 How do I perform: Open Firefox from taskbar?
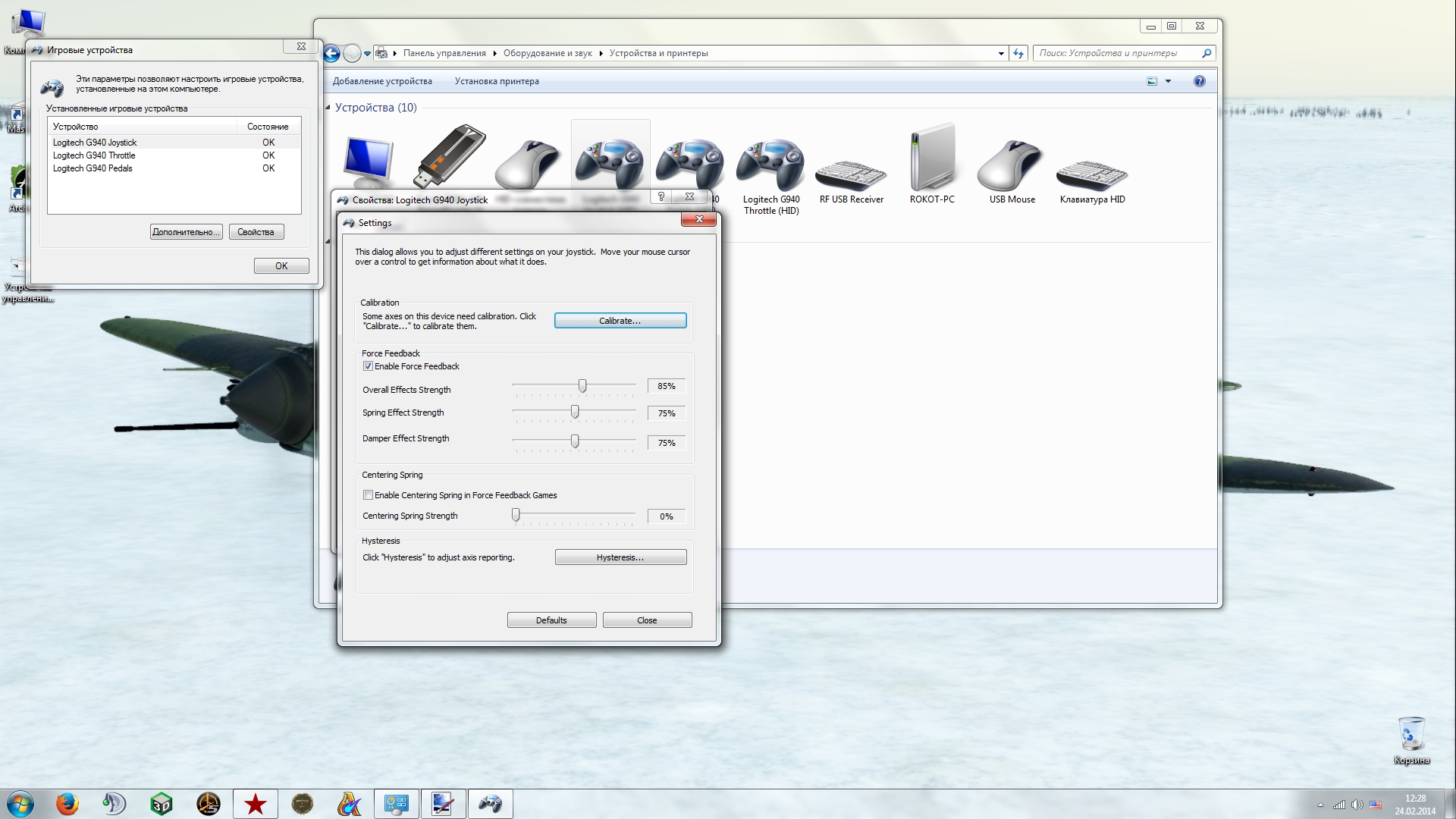click(x=67, y=804)
